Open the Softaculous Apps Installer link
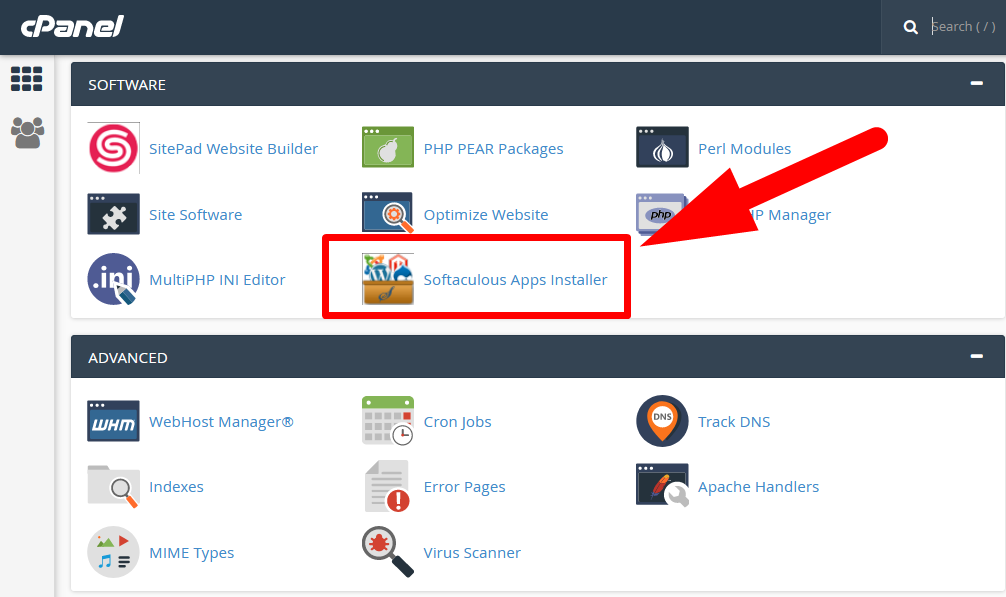The width and height of the screenshot is (1006, 597). [515, 280]
